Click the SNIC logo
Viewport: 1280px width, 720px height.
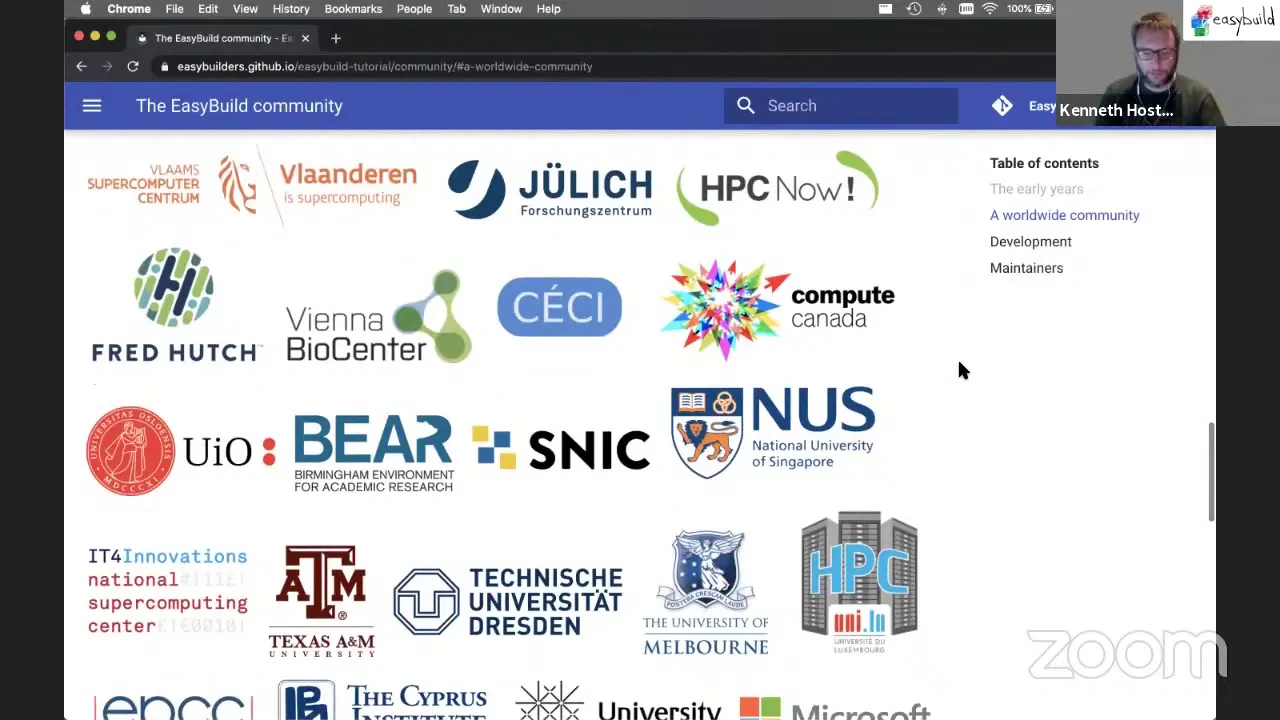[x=561, y=449]
